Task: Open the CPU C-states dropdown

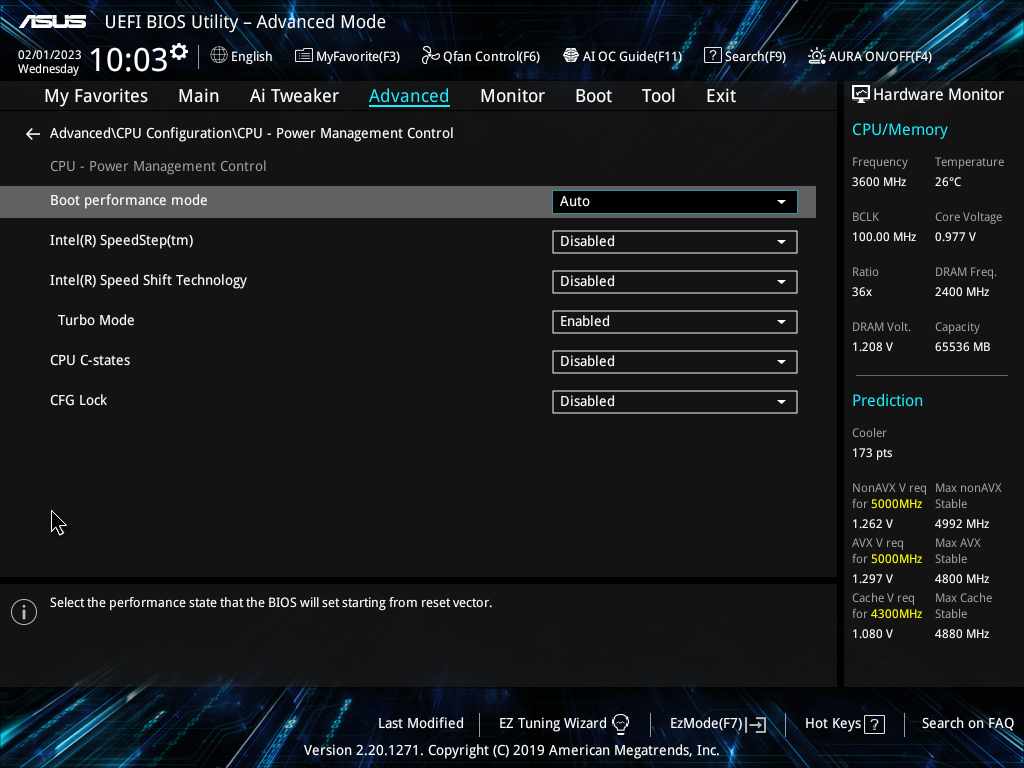Action: tap(675, 362)
